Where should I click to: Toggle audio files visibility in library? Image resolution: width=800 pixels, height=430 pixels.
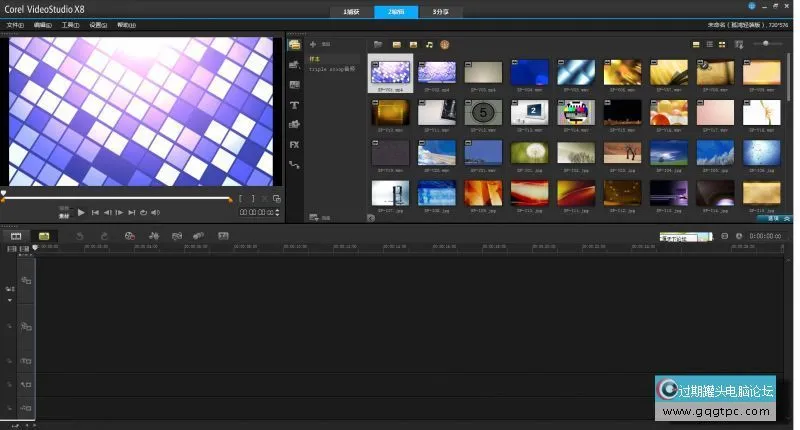pyautogui.click(x=429, y=45)
